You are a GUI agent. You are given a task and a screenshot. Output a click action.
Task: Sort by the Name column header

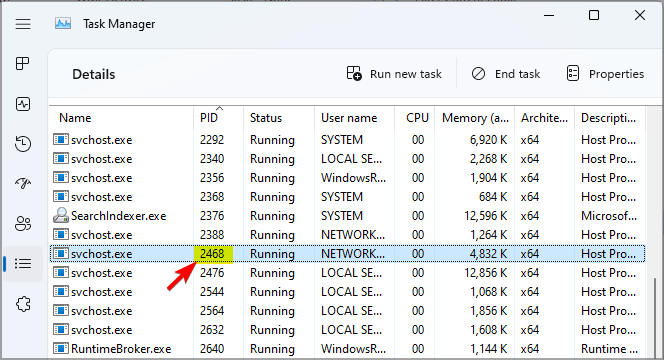tap(122, 118)
